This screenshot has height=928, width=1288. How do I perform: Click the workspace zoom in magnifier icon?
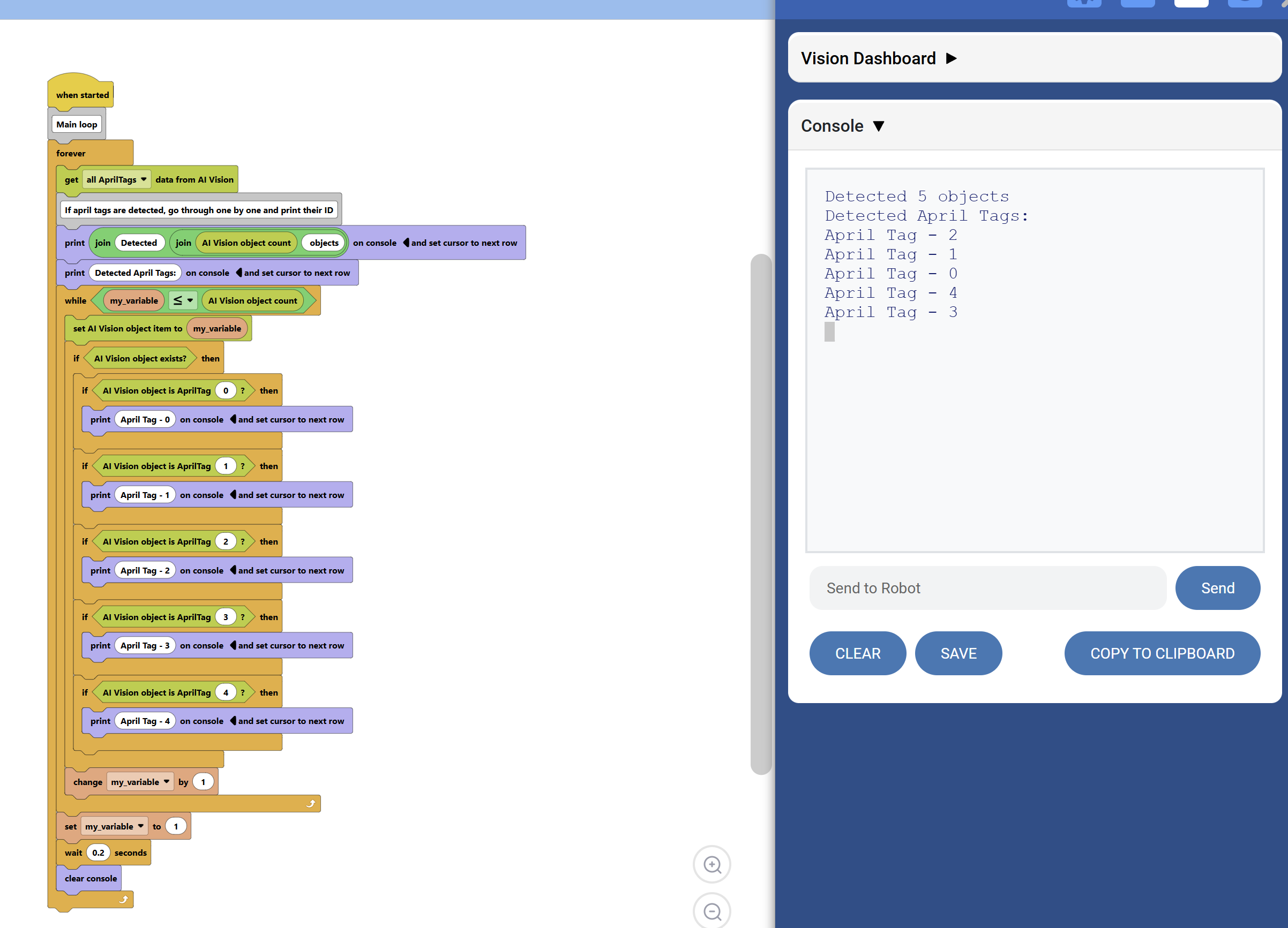tap(712, 864)
